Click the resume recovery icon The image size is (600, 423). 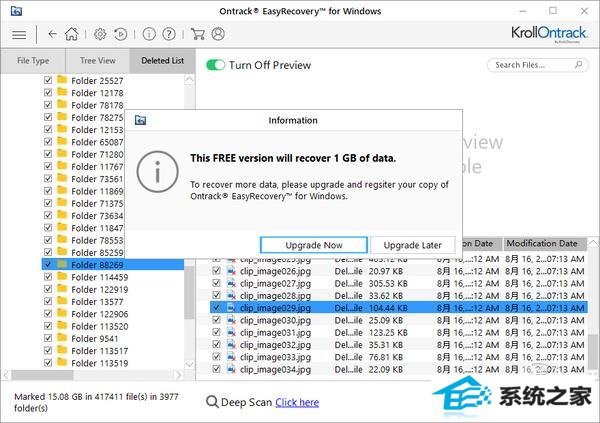[x=121, y=34]
